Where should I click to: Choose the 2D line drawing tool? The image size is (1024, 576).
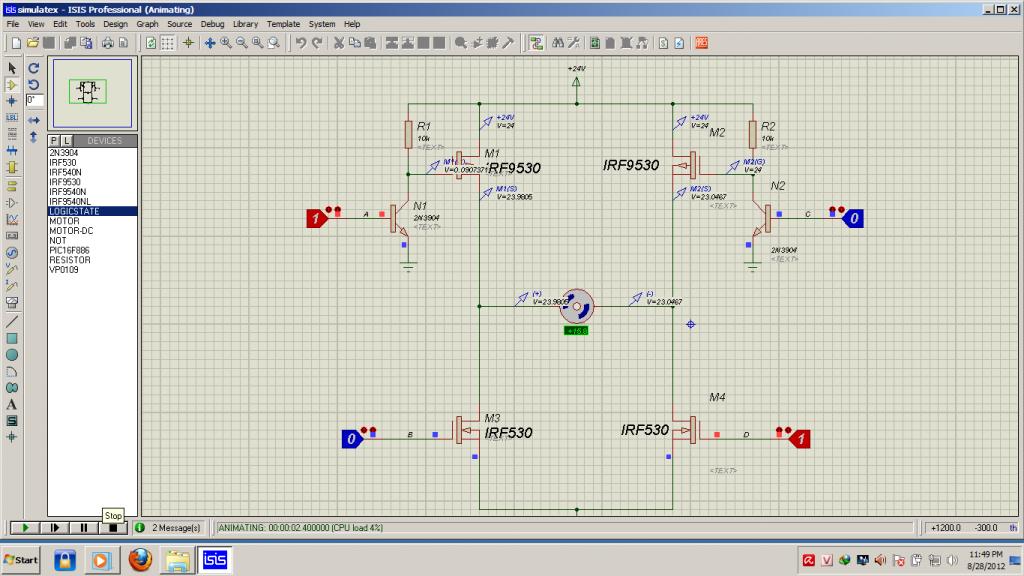pyautogui.click(x=12, y=322)
